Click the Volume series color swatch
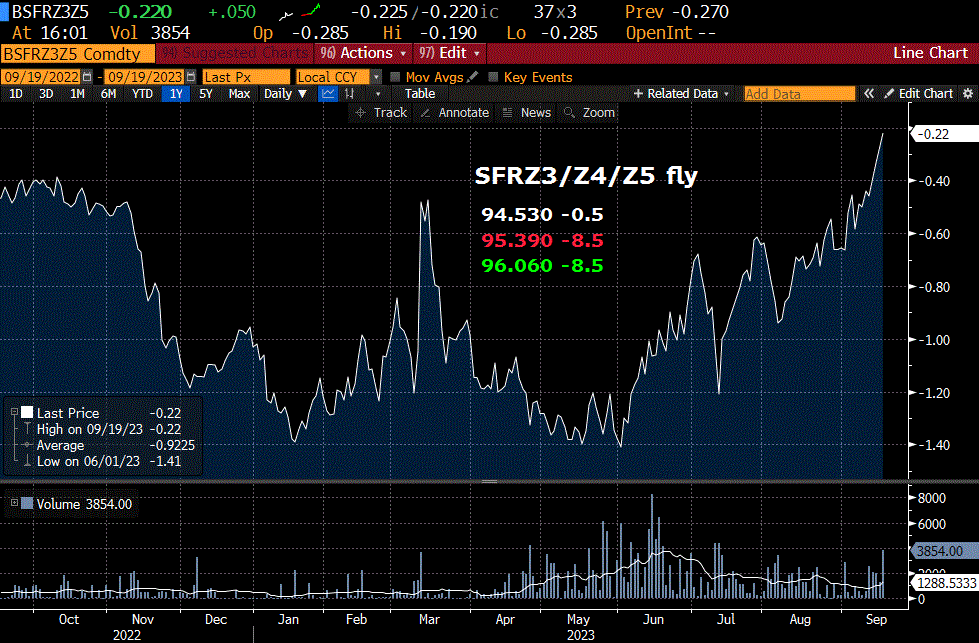Viewport: 979px width, 643px height. tap(27, 503)
